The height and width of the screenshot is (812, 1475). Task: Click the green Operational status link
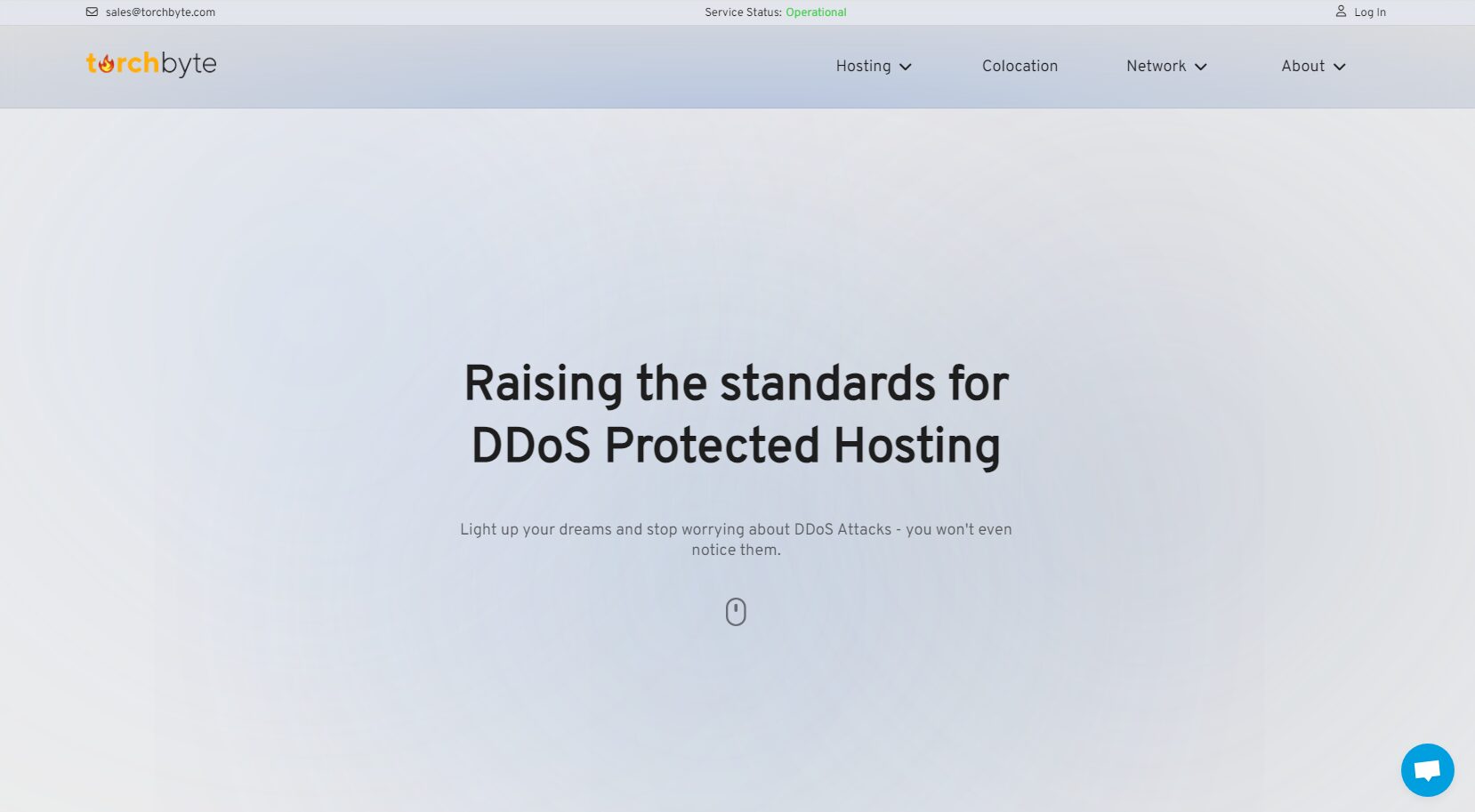point(816,12)
